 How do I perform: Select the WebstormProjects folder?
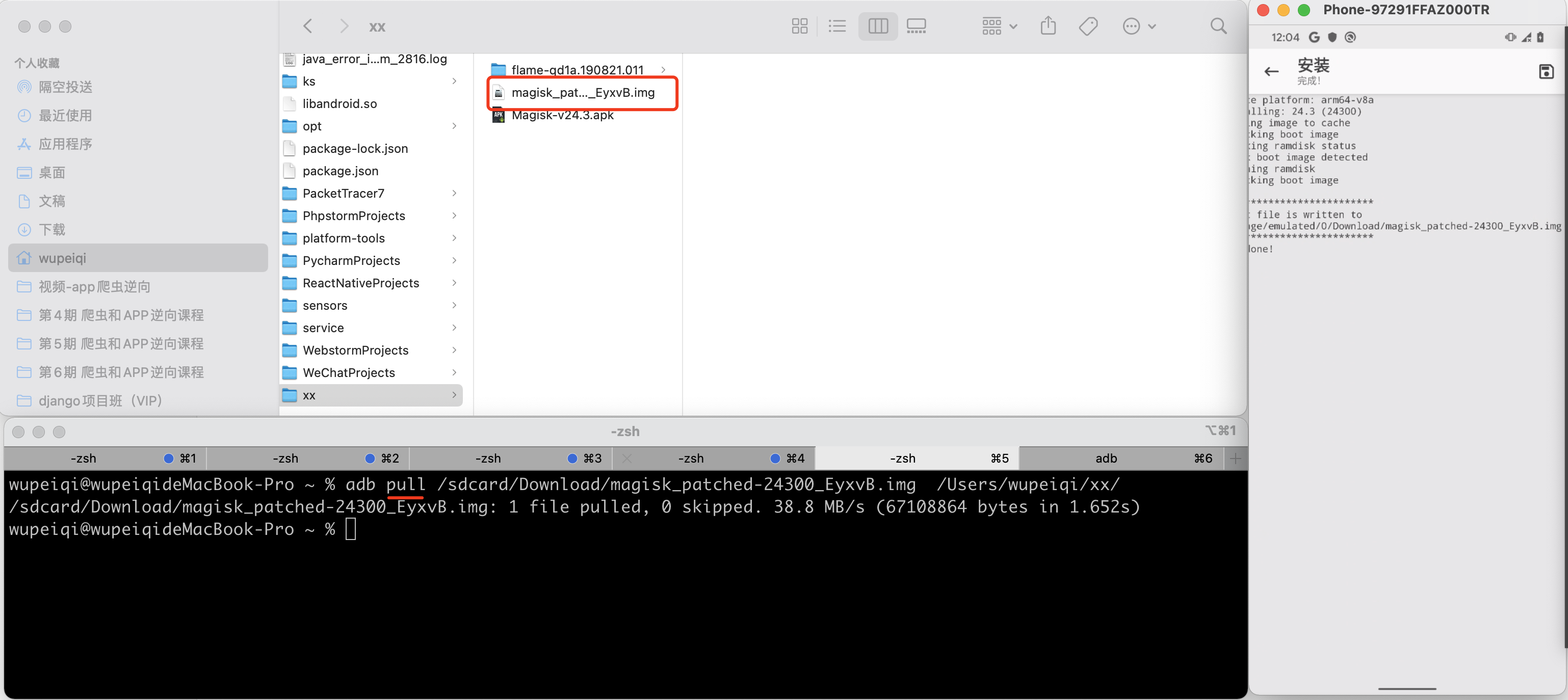(x=371, y=351)
